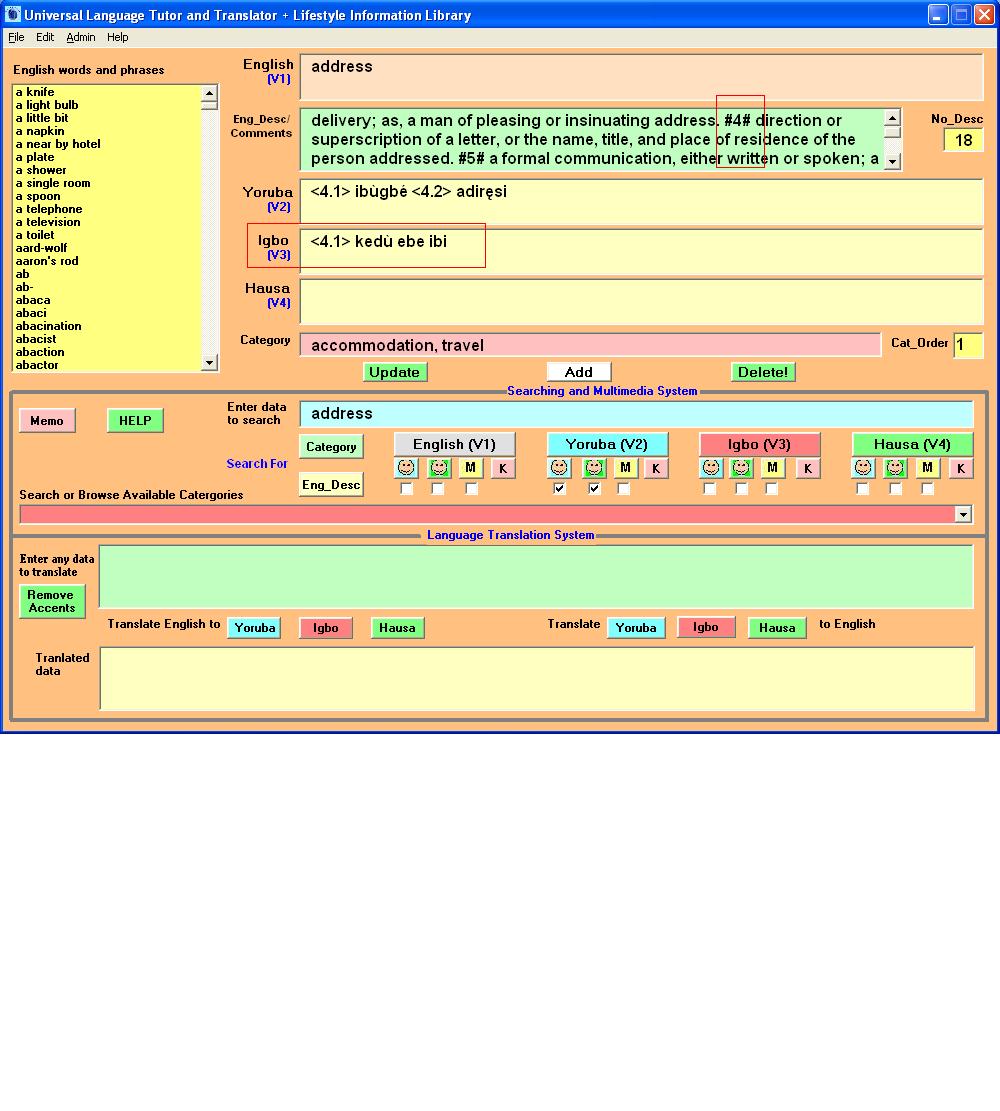1000x1111 pixels.
Task: Uncheck the first checkbox under Yoruba (V2)
Action: click(x=559, y=489)
